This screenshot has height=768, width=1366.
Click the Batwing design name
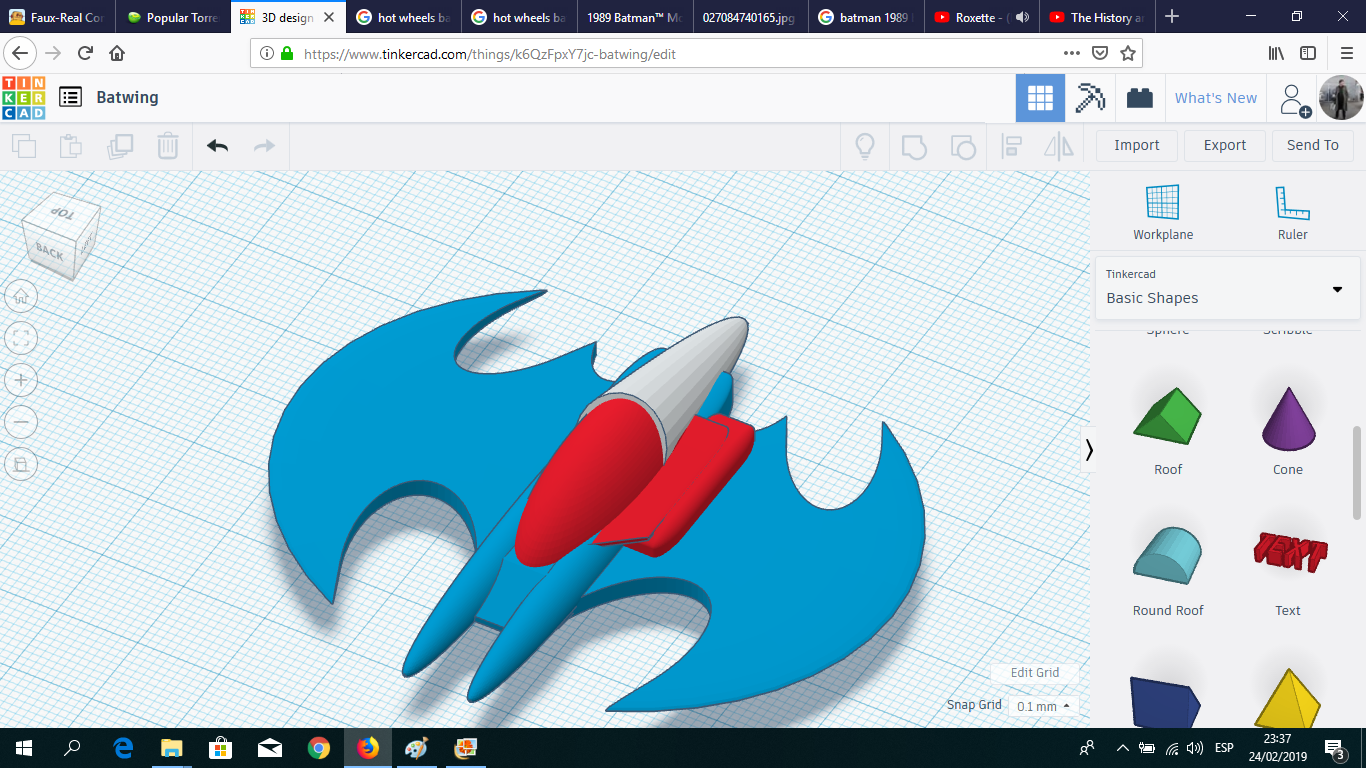click(127, 97)
